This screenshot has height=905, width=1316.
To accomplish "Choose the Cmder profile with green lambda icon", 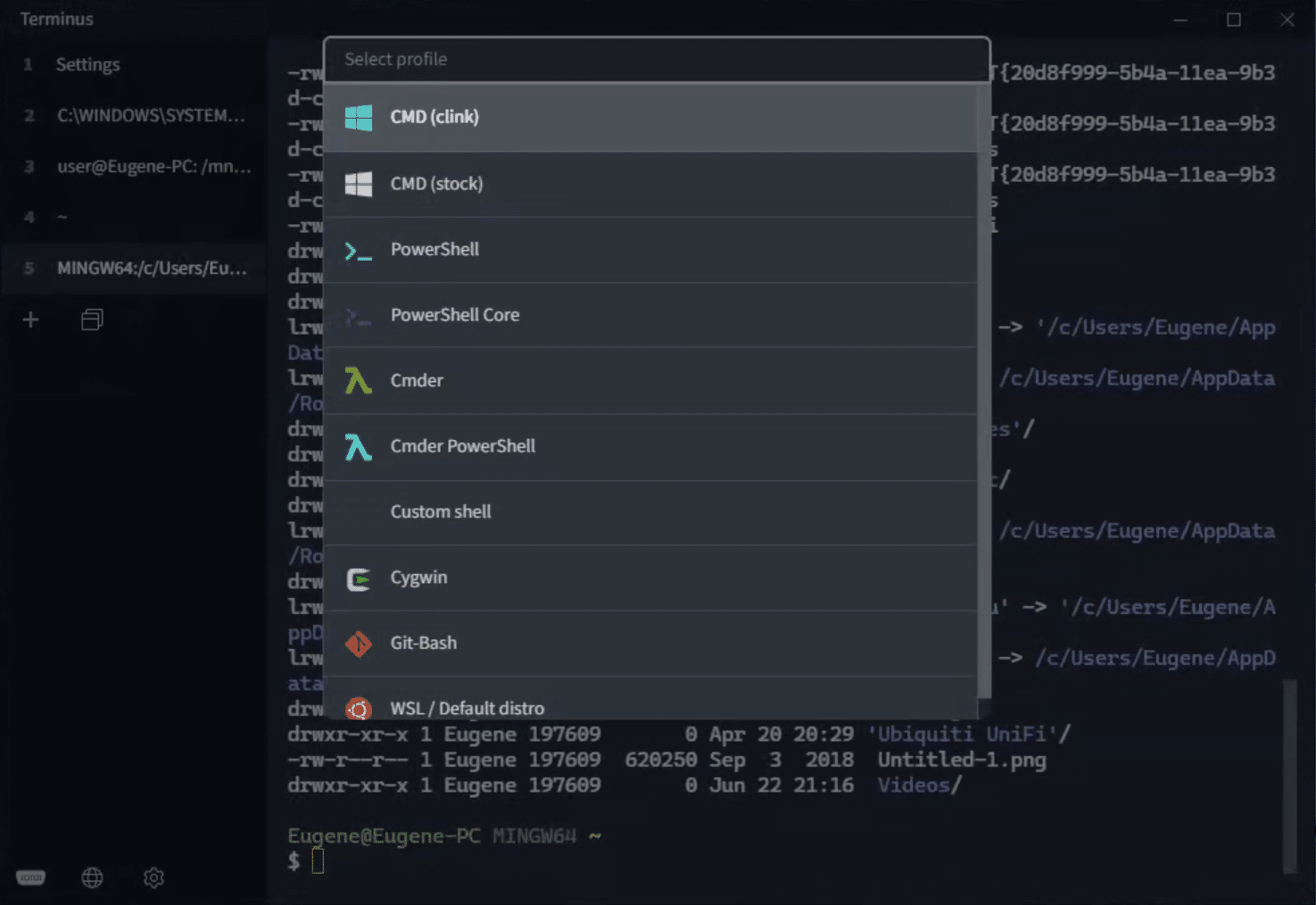I will [x=358, y=381].
